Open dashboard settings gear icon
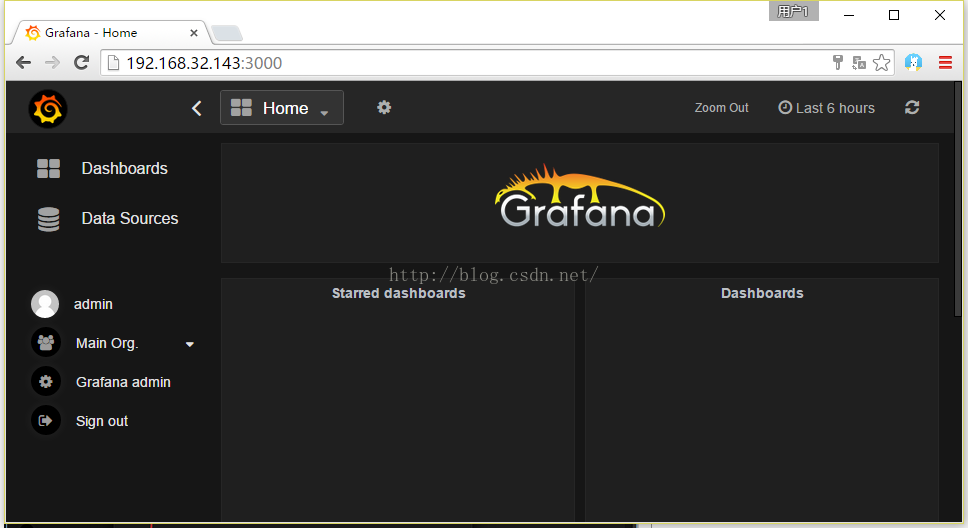Screen dimensions: 968x528 (384, 107)
